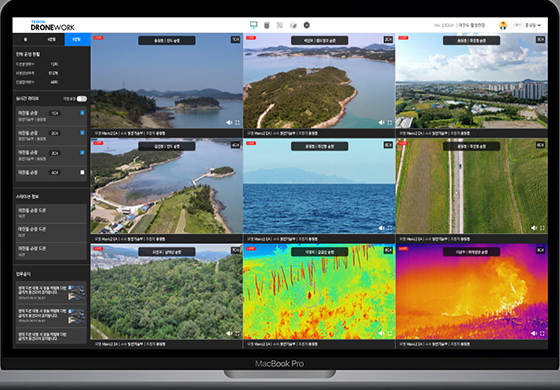Expand the 2CH island feed to fullscreen
The height and width of the screenshot is (390, 560).
coord(390,122)
